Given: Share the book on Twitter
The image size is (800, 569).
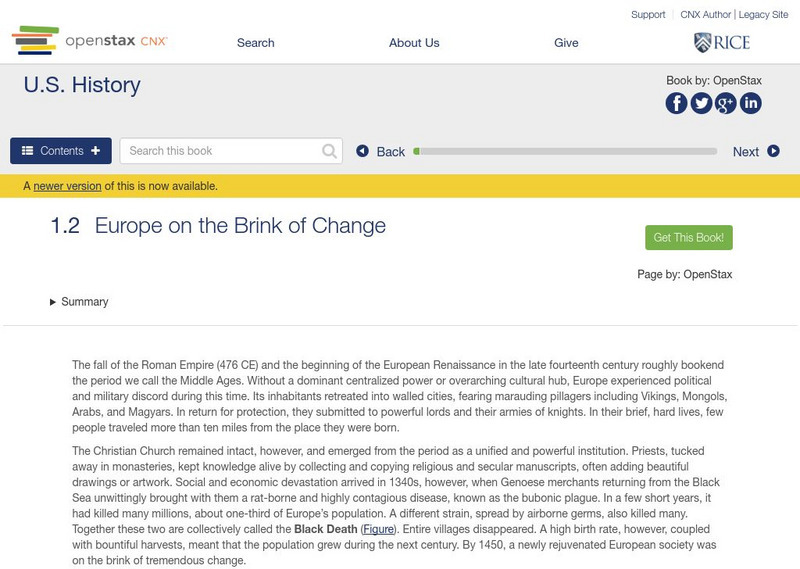Looking at the screenshot, I should pyautogui.click(x=701, y=103).
